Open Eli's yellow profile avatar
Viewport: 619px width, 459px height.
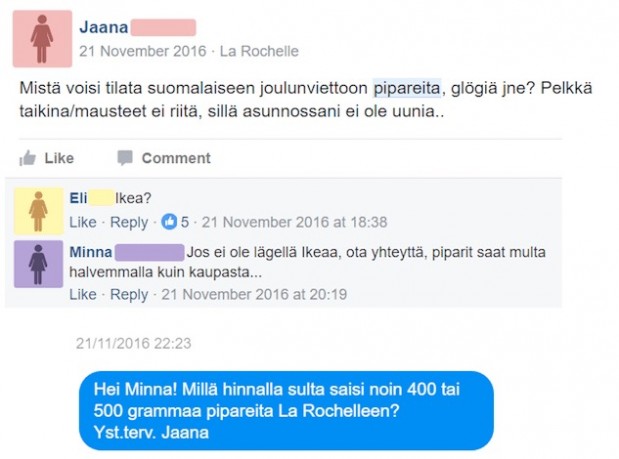click(38, 211)
